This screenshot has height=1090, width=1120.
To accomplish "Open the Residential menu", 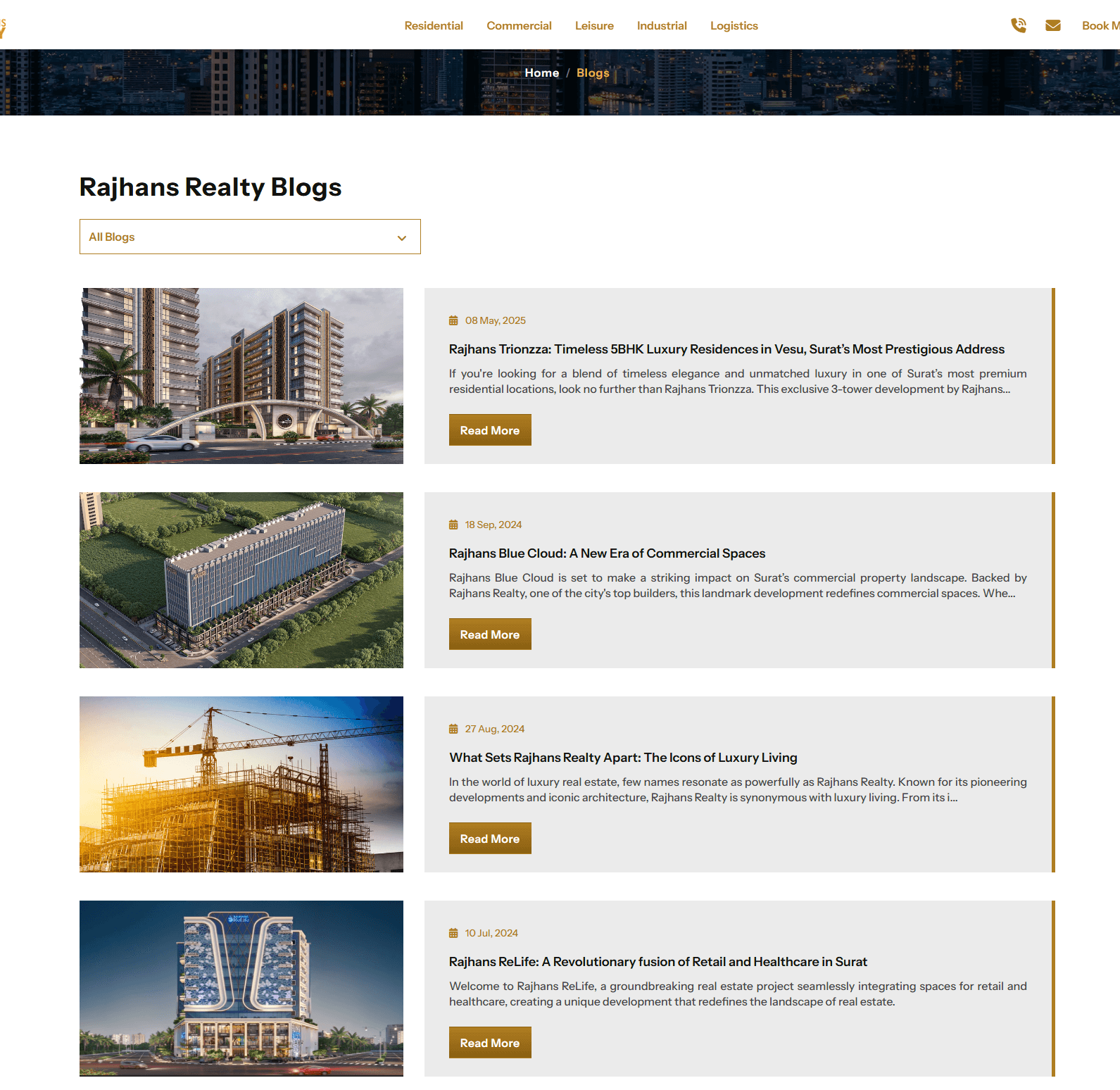I will [x=434, y=25].
